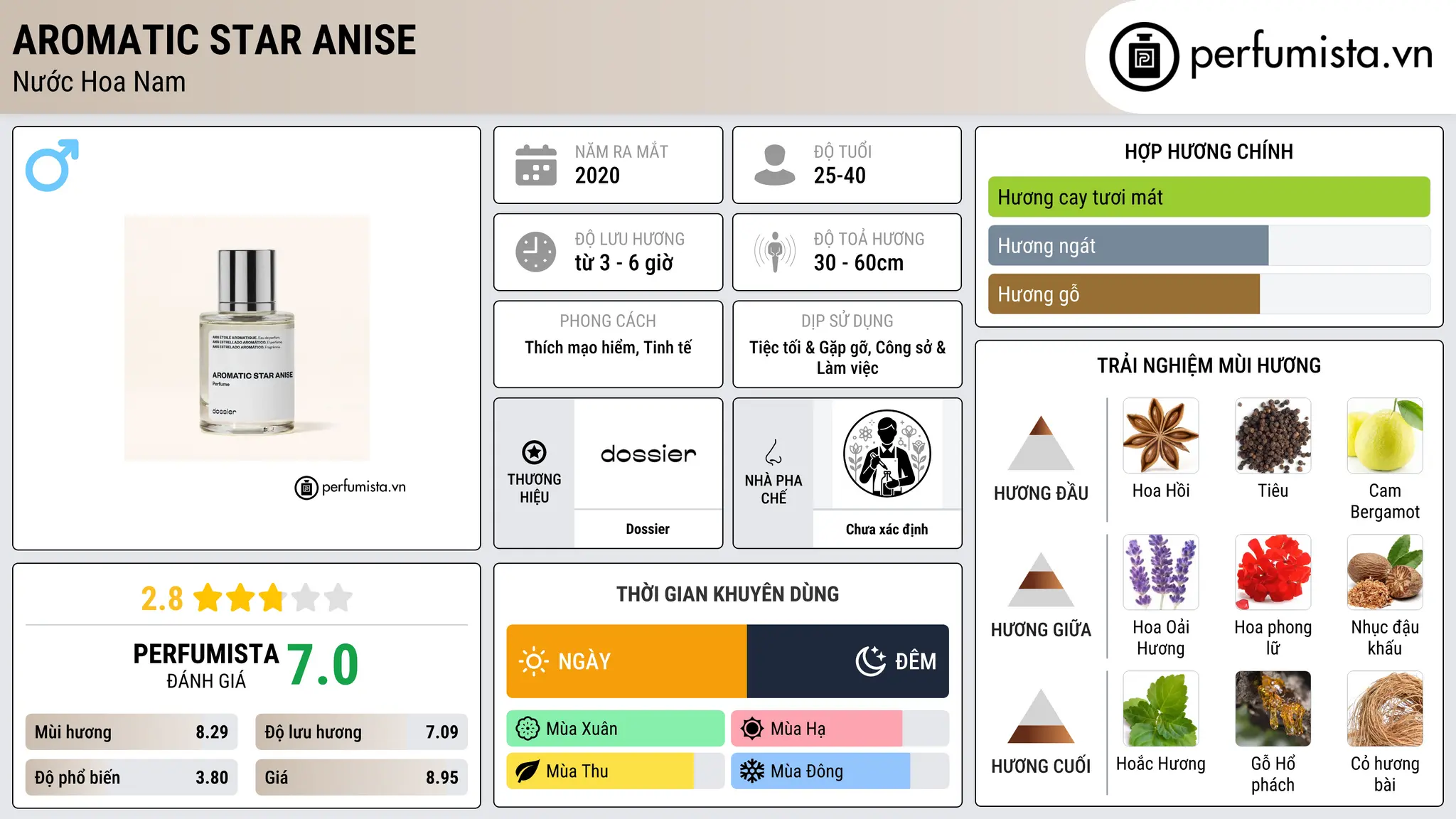Click the Chưa xác định perfumer text
This screenshot has width=1456, height=819.
887,529
